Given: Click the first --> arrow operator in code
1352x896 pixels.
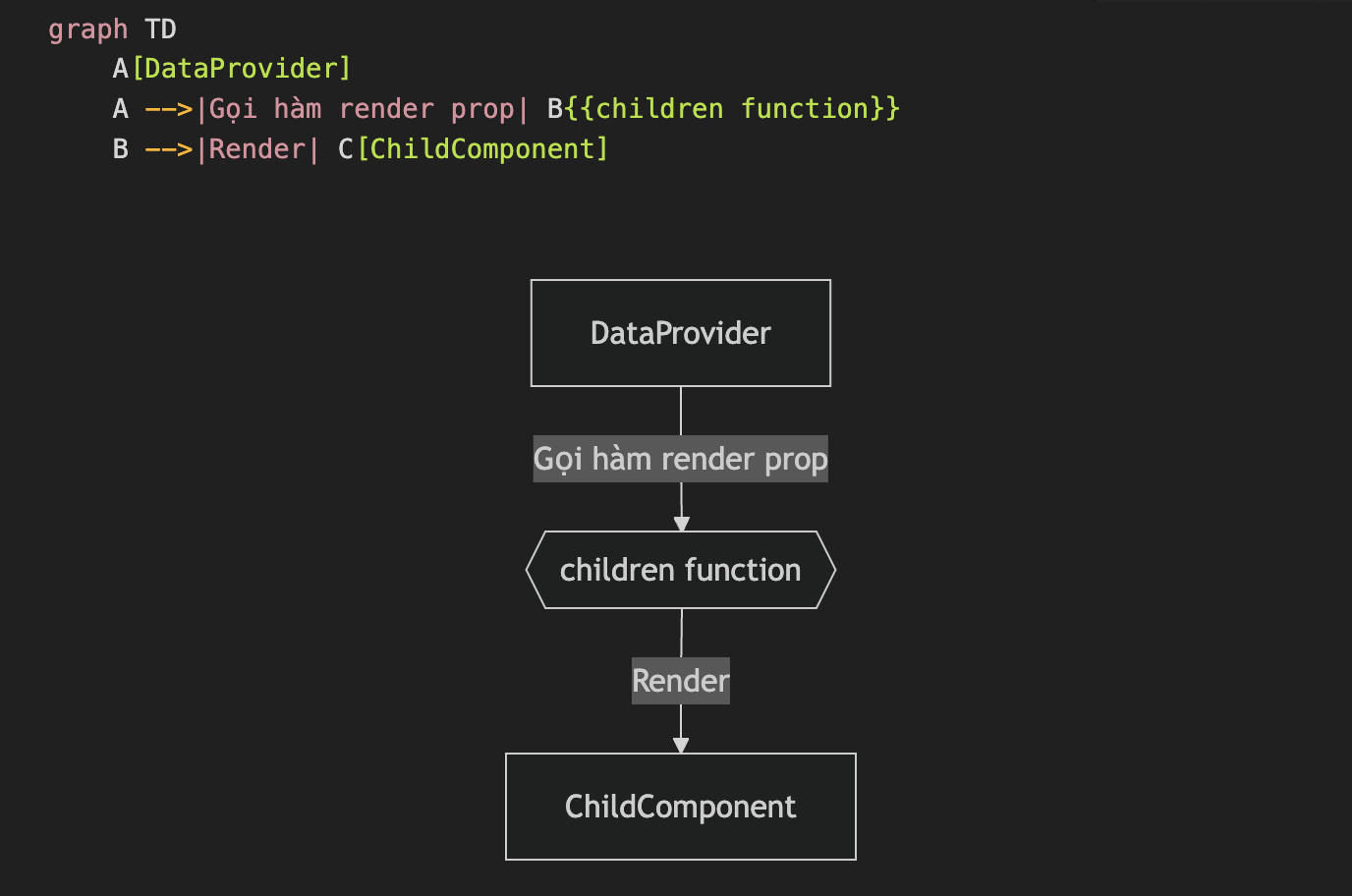Looking at the screenshot, I should point(169,109).
